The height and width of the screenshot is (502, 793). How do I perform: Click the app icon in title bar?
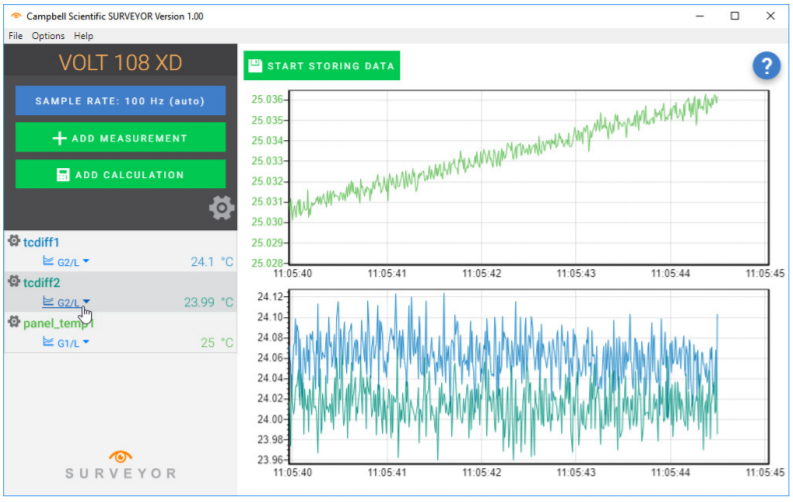point(16,16)
